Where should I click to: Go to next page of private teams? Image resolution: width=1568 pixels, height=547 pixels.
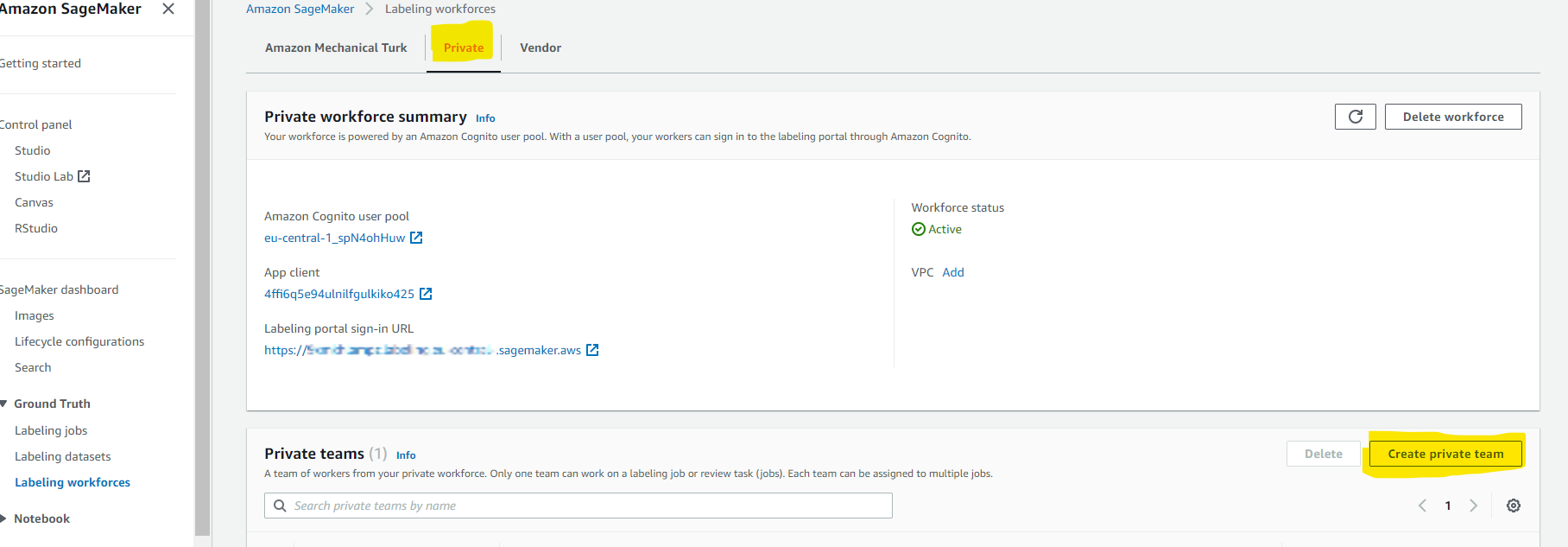pos(1474,506)
